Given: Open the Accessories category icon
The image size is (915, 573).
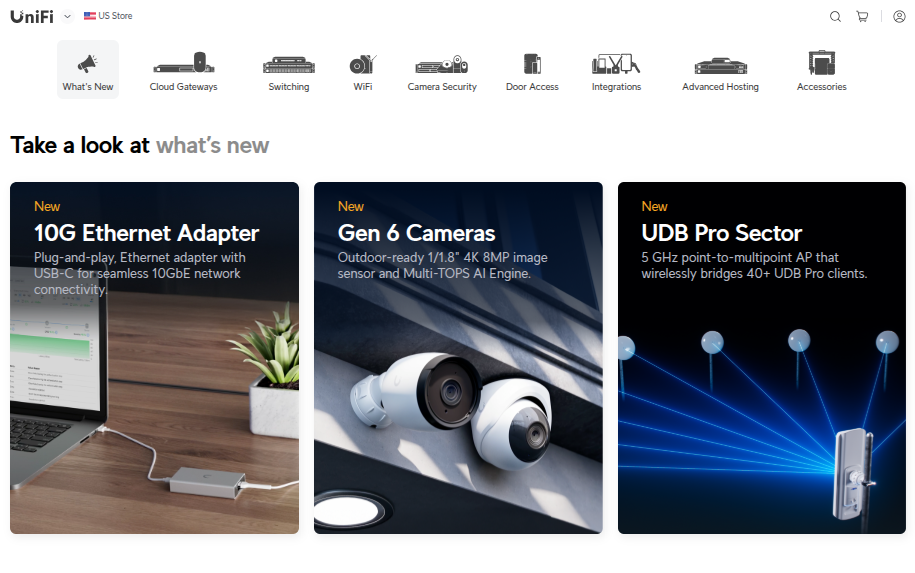Looking at the screenshot, I should pos(822,62).
